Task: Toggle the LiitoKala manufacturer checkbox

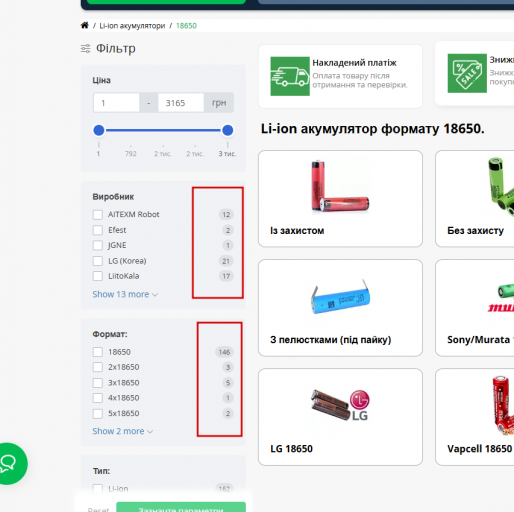Action: 98,276
